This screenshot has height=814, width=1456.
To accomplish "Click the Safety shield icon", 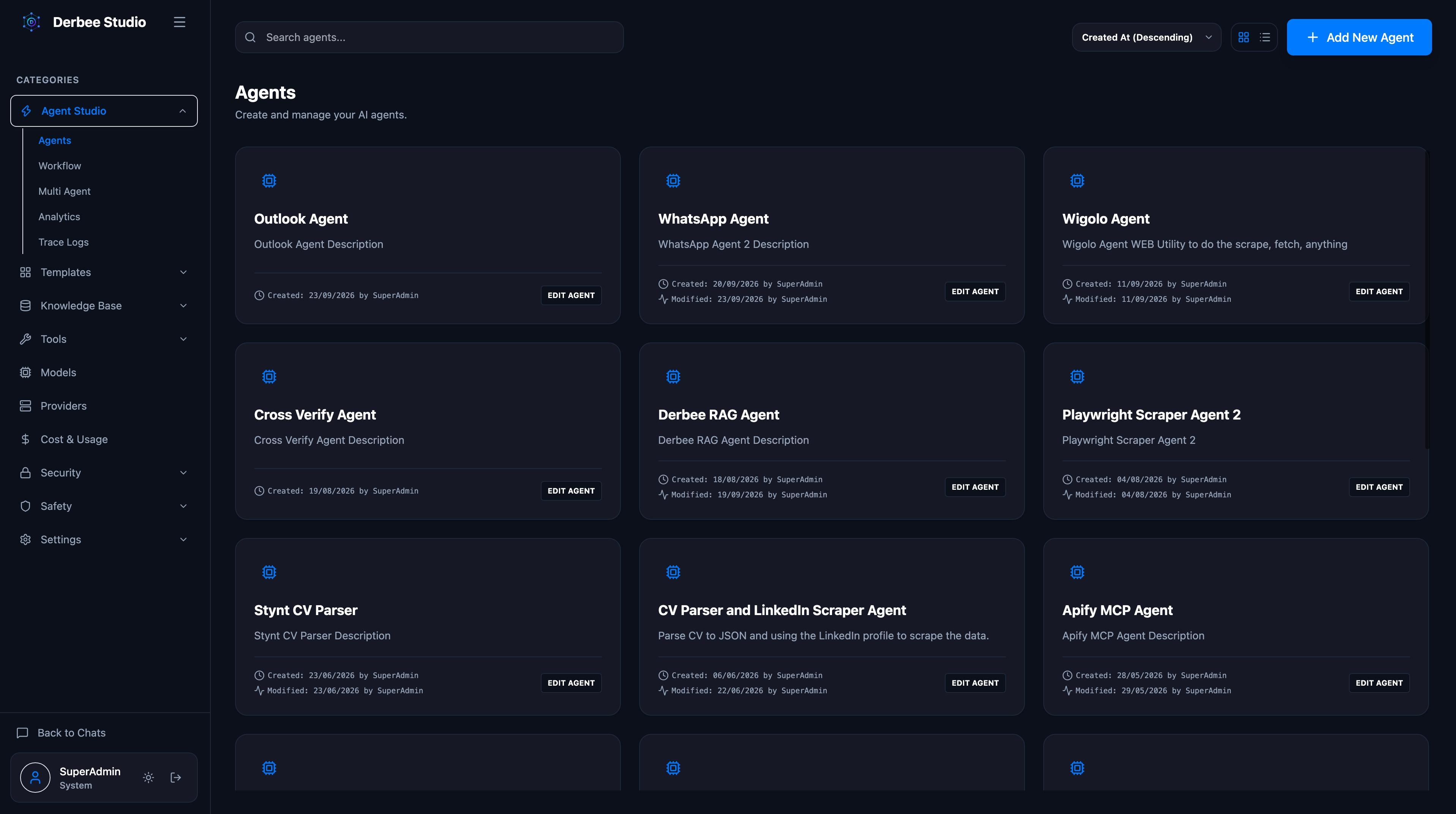I will (25, 506).
